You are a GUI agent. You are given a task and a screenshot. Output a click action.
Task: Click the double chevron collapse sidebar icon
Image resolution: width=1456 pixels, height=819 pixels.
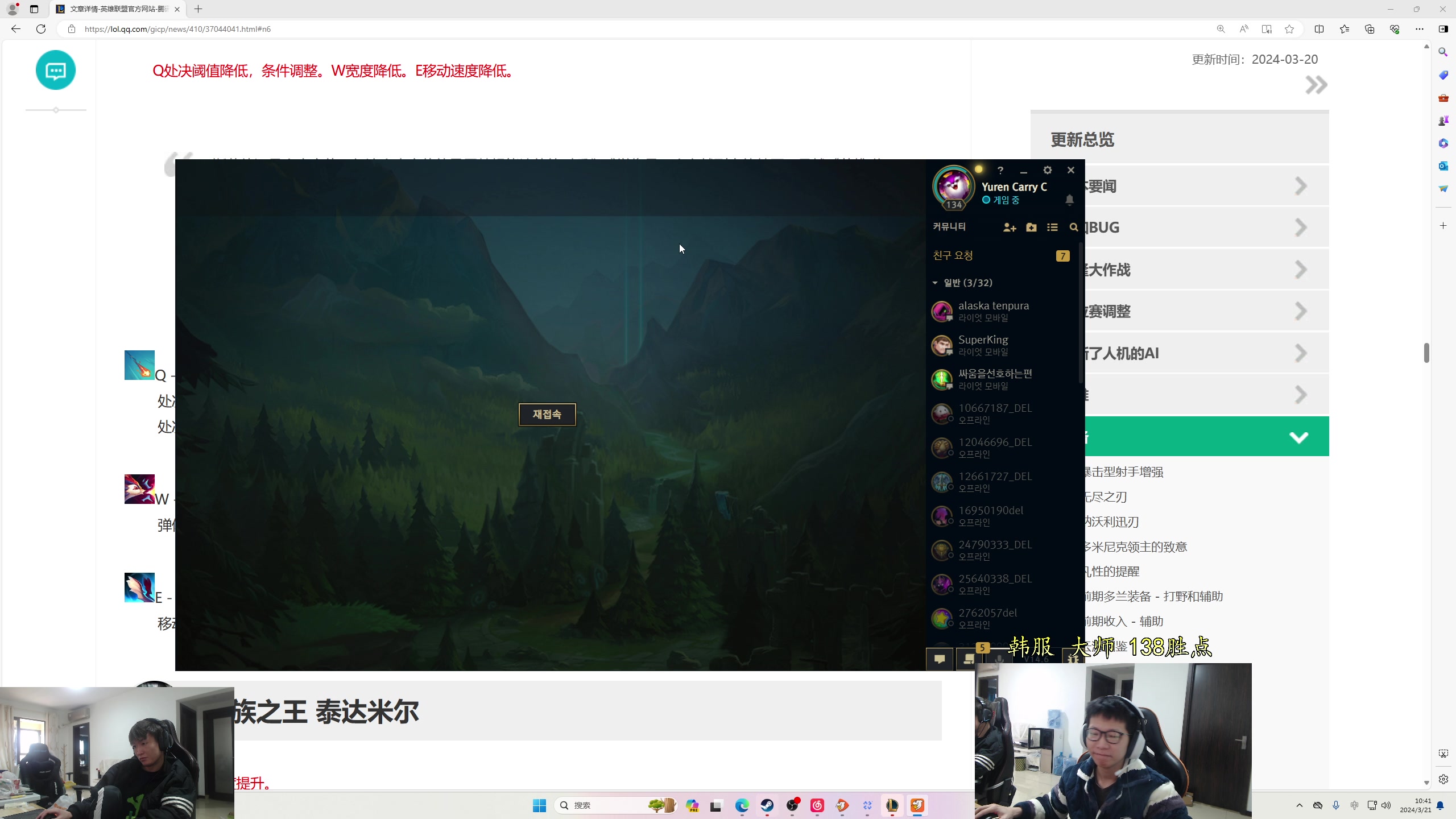click(x=1316, y=85)
